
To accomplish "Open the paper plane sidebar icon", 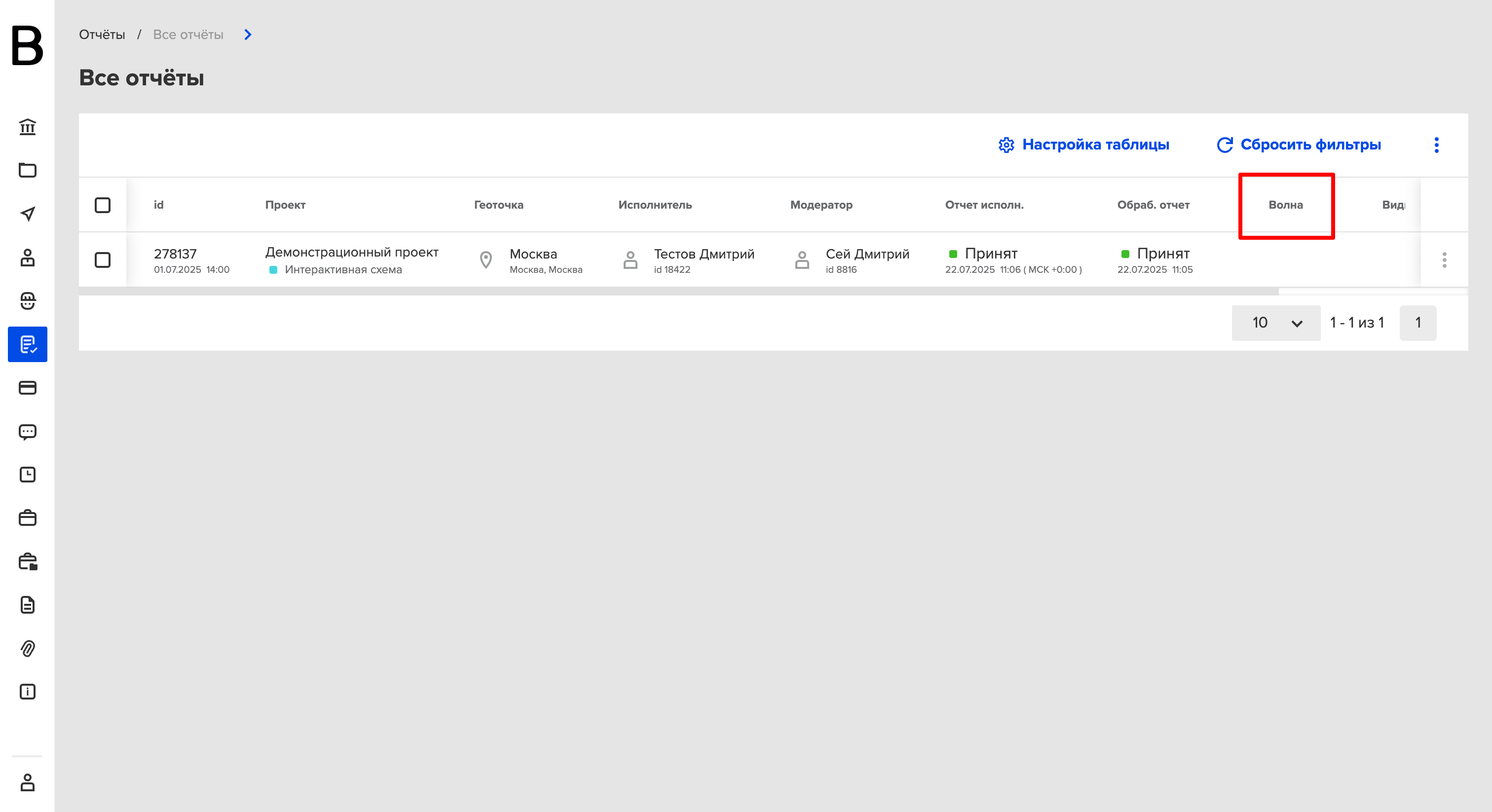I will (27, 214).
